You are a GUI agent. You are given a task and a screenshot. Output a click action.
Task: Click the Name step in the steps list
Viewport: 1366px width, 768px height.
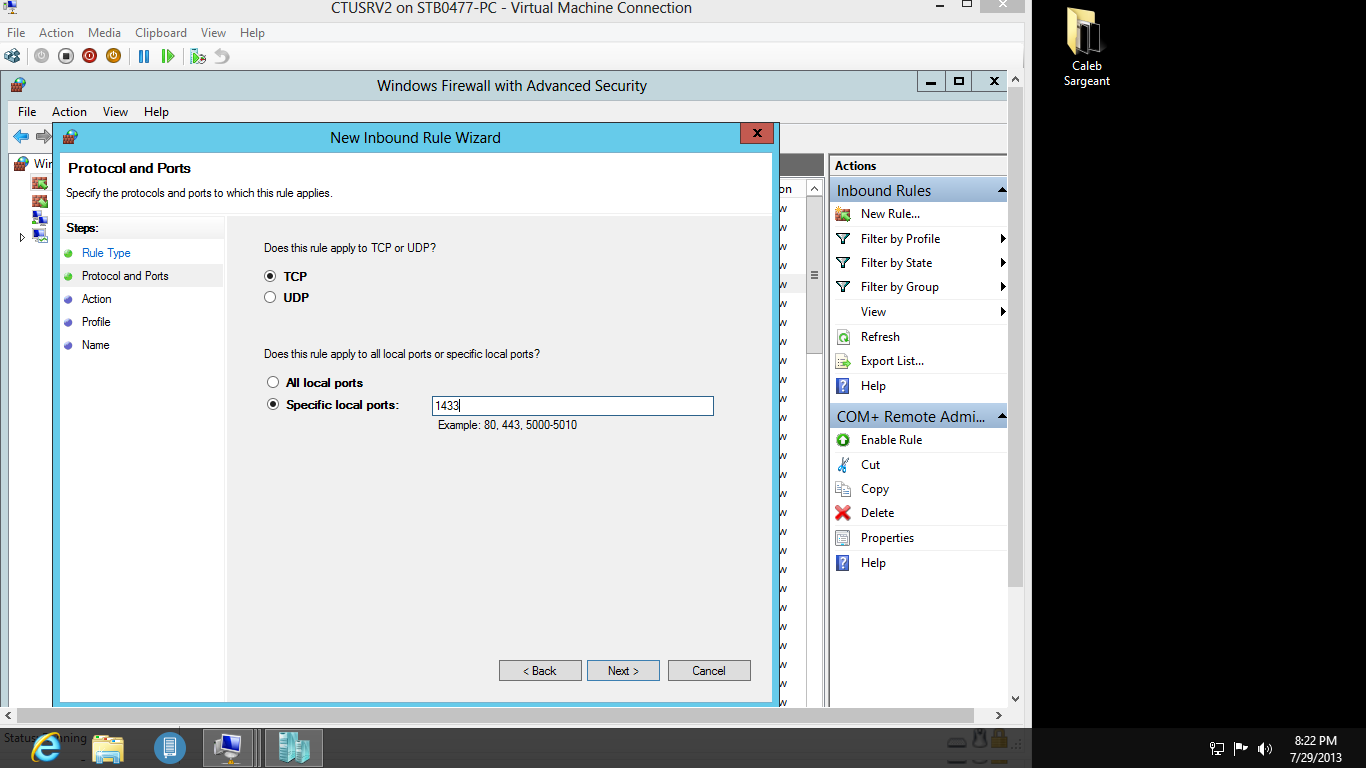96,345
